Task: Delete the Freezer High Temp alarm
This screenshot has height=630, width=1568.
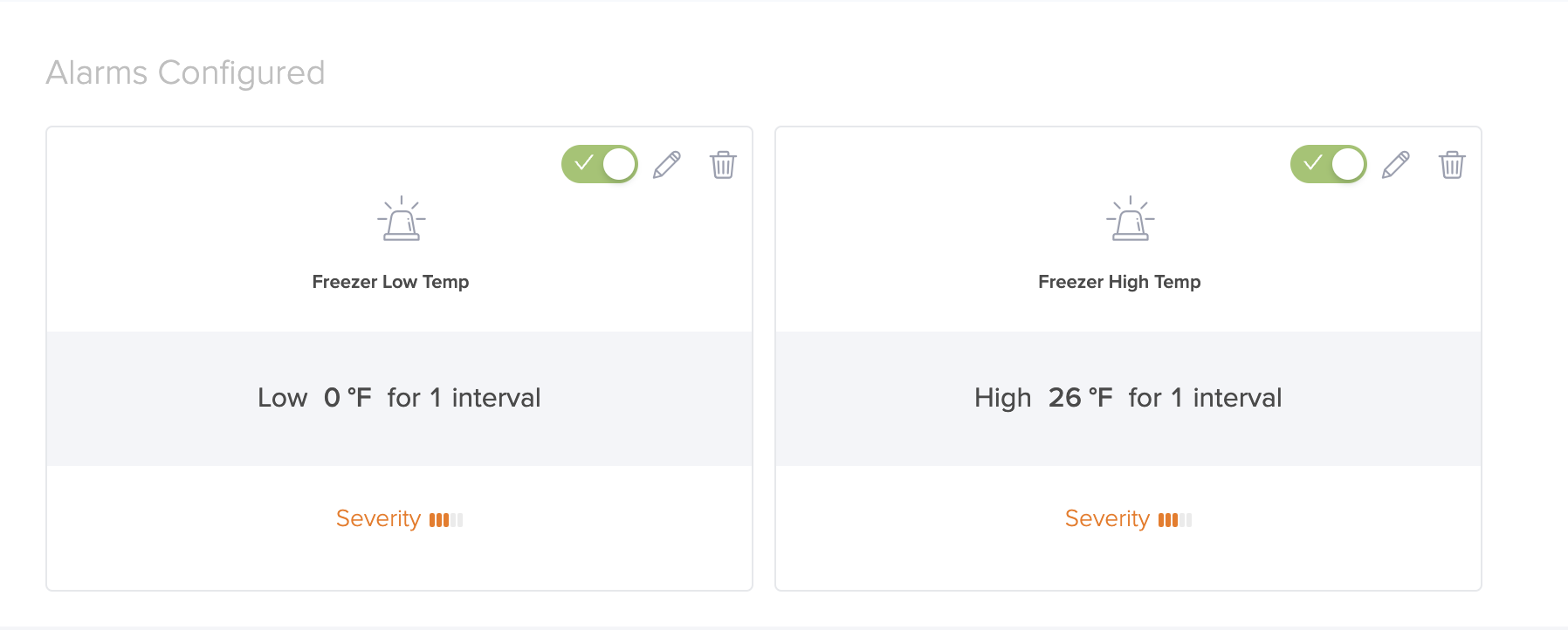Action: tap(1452, 164)
